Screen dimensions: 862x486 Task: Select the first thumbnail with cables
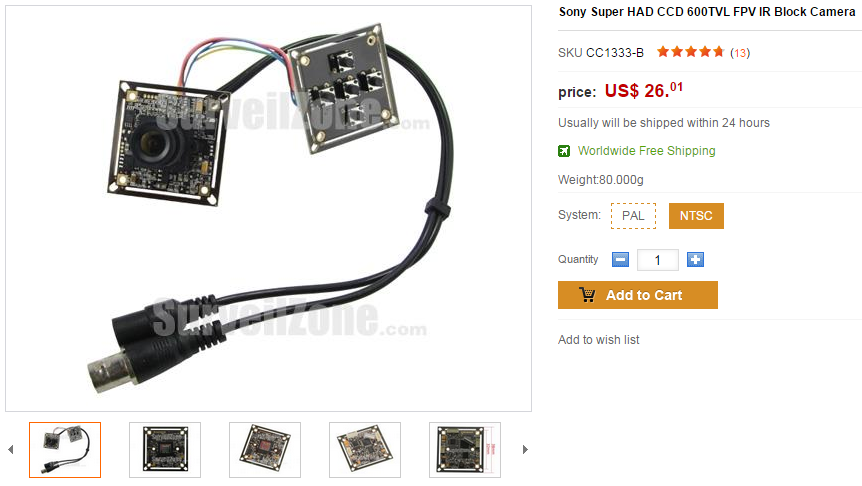point(65,450)
